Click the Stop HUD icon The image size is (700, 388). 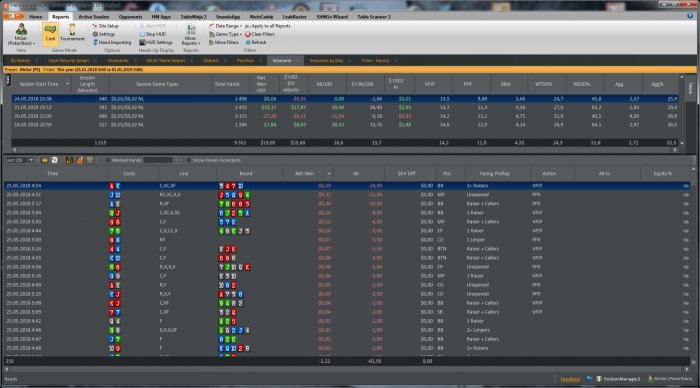(x=142, y=34)
